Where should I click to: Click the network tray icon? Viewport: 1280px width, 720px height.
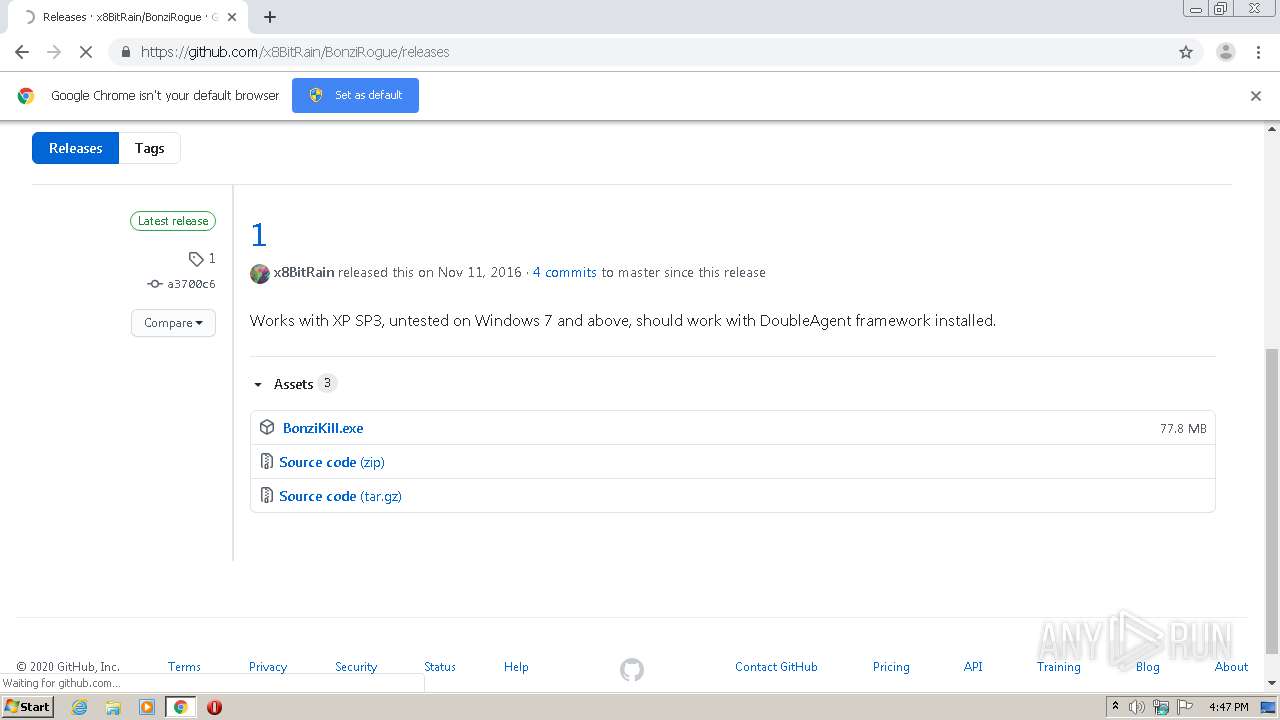(x=1161, y=707)
